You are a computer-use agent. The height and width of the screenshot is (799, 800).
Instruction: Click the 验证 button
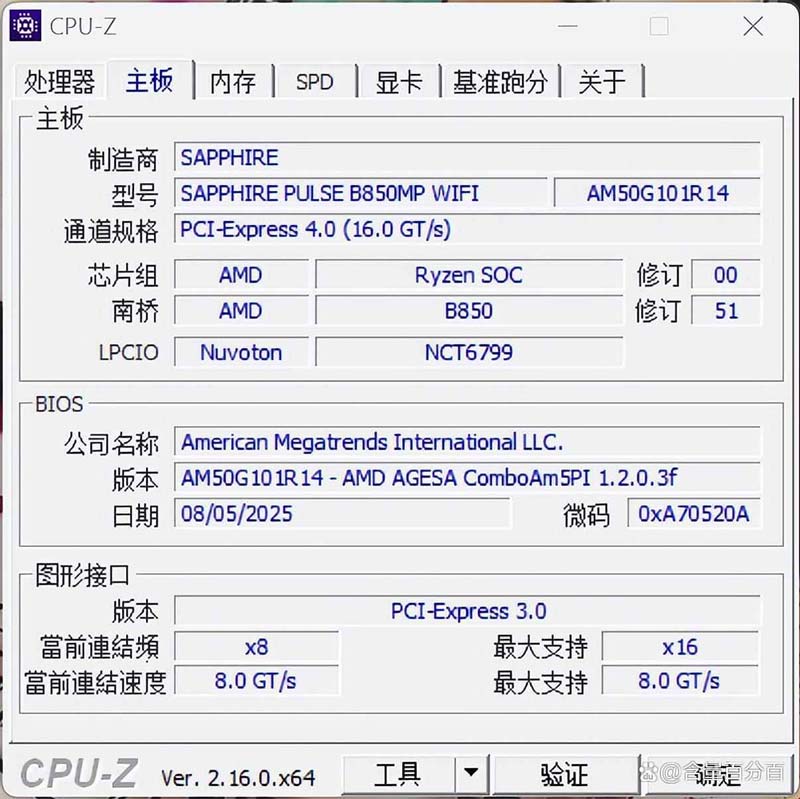pyautogui.click(x=564, y=774)
